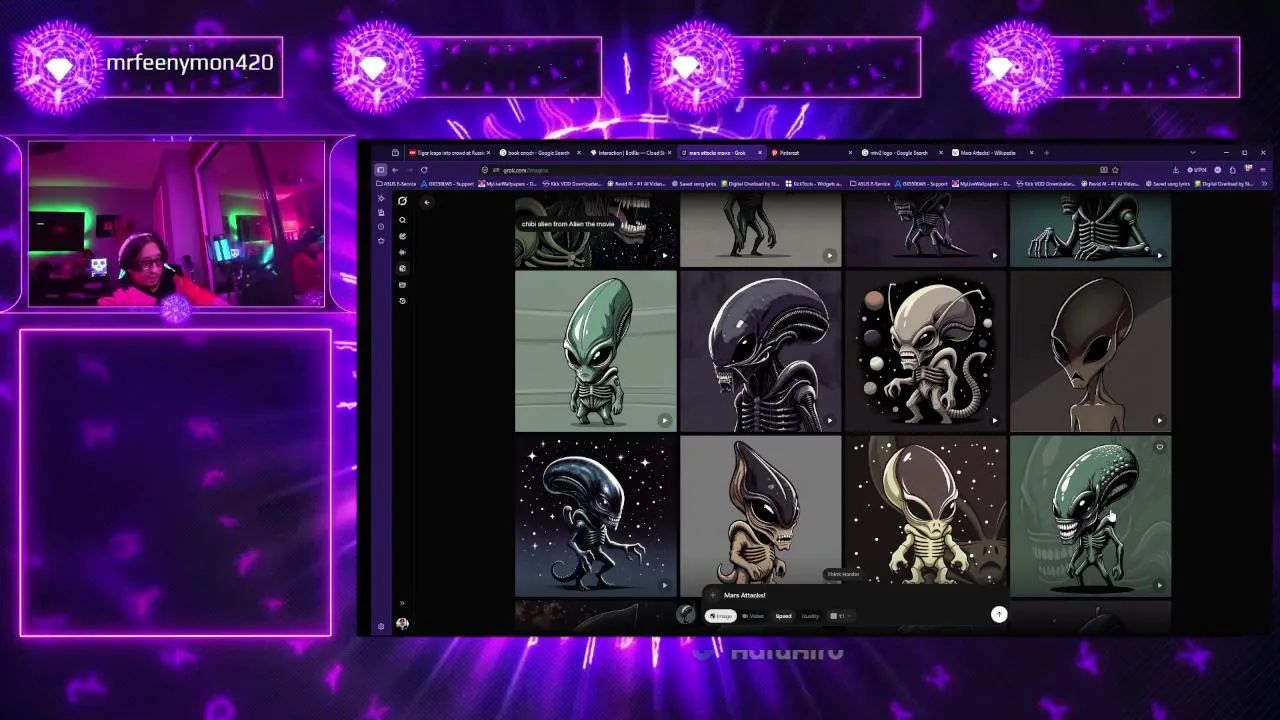Toggle the browser VPN button
This screenshot has width=1280, height=720.
(x=1196, y=170)
